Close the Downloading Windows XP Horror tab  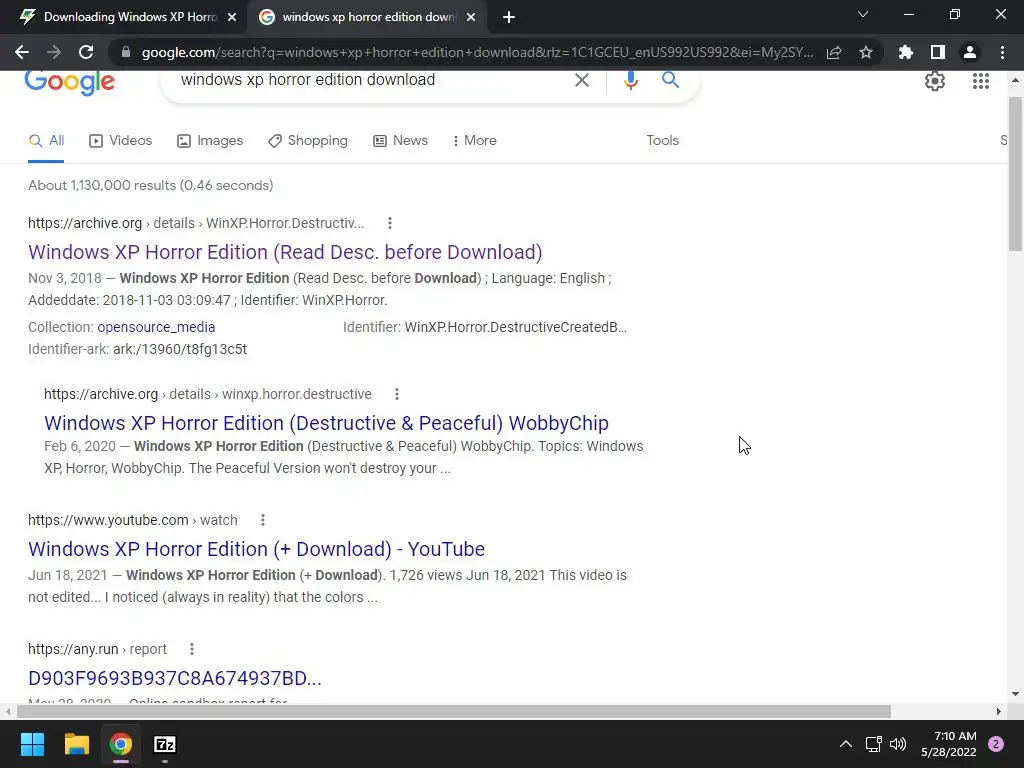[x=232, y=17]
